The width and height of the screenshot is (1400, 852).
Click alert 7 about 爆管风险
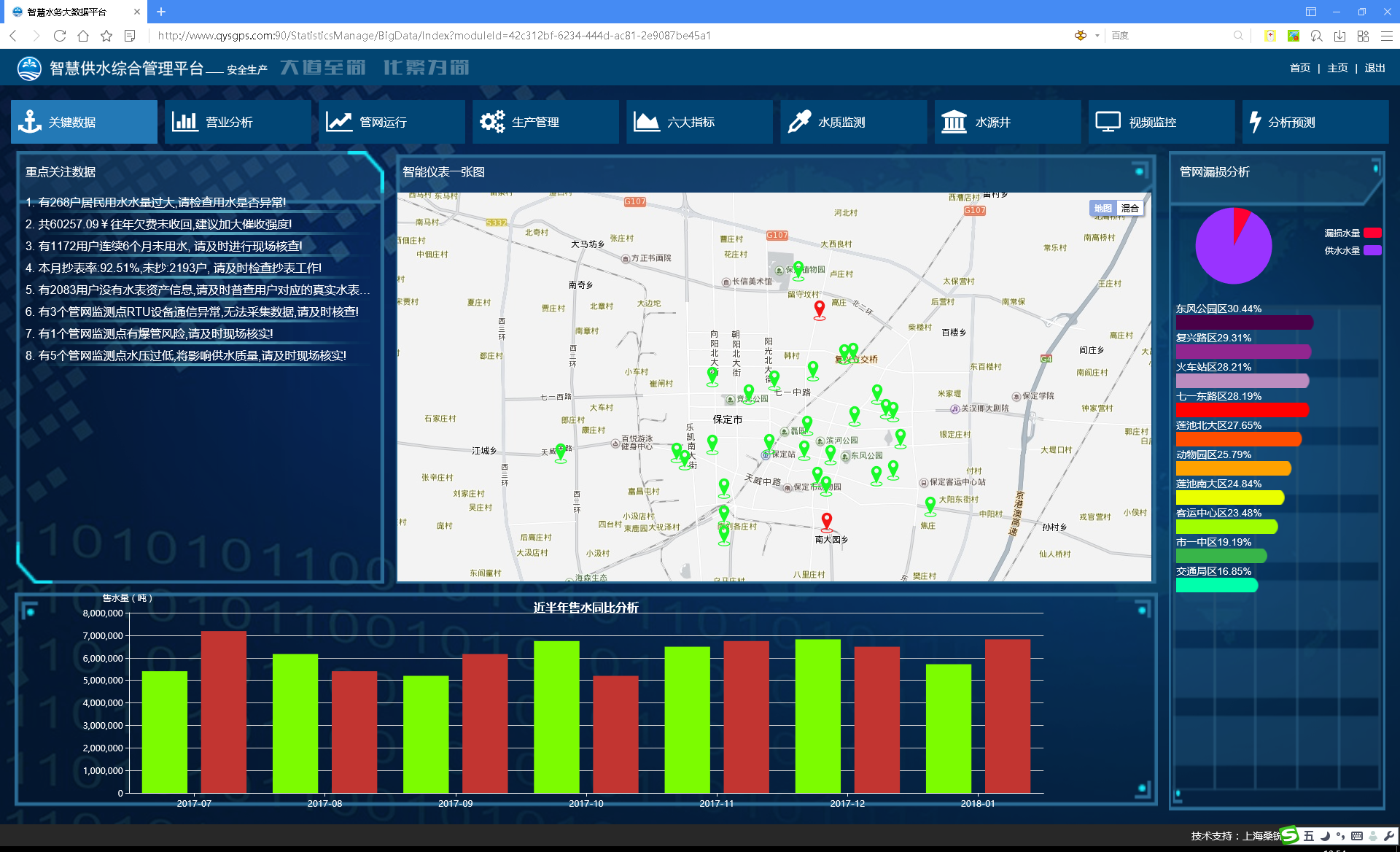[149, 333]
